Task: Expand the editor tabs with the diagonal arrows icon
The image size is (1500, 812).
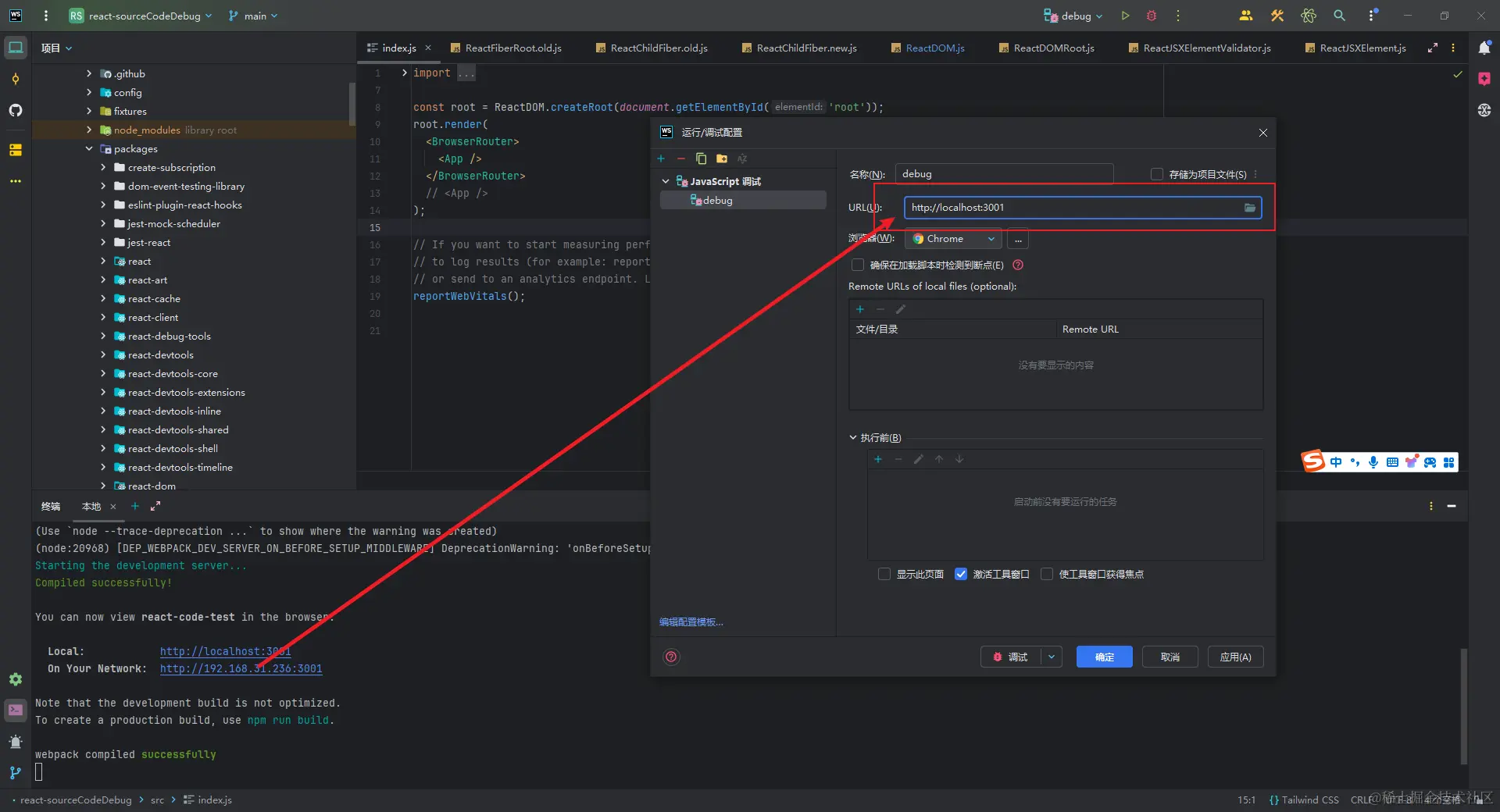Action: [x=1433, y=48]
